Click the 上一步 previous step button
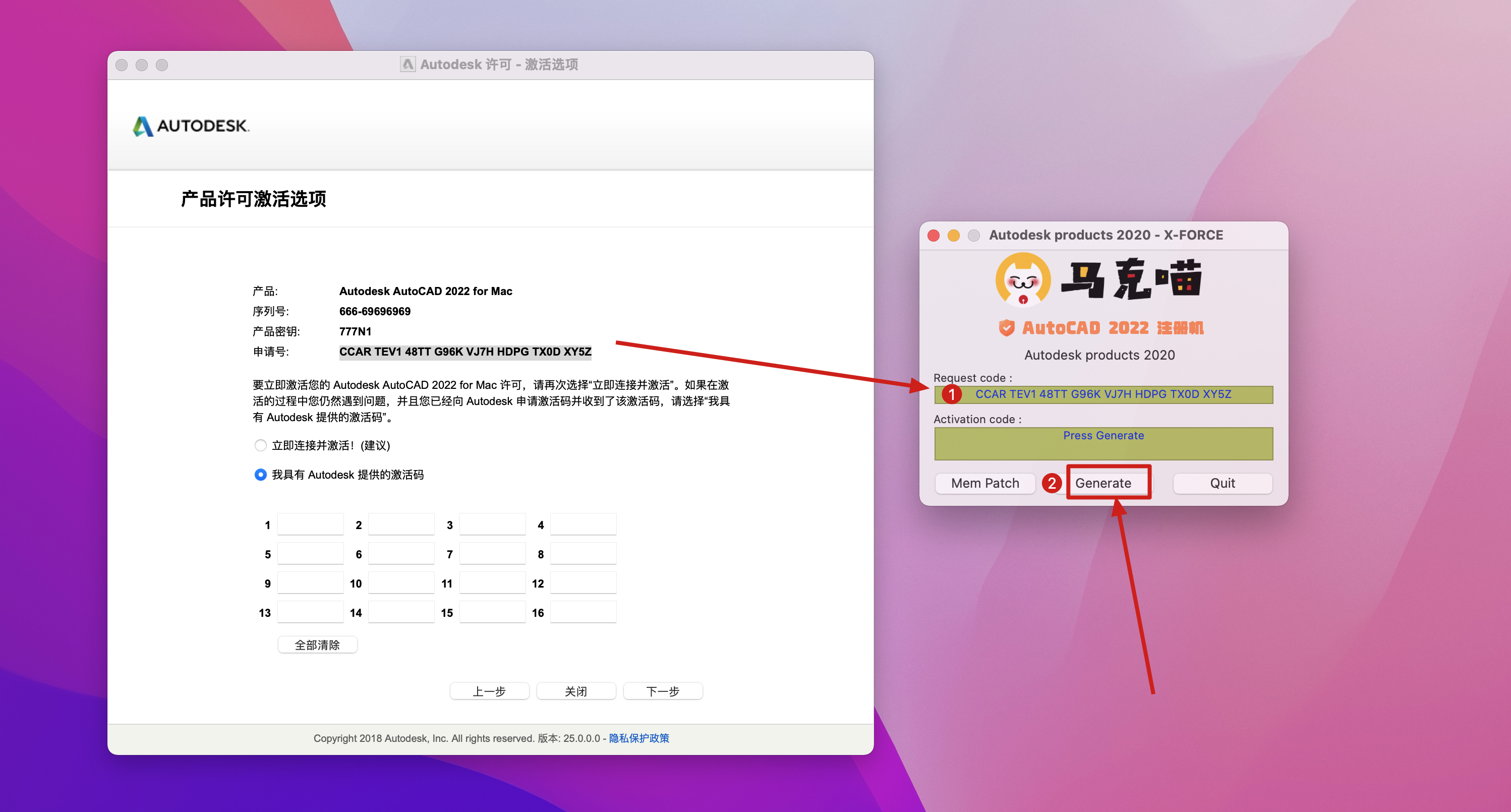Screen dimensions: 1511x812 [x=489, y=691]
